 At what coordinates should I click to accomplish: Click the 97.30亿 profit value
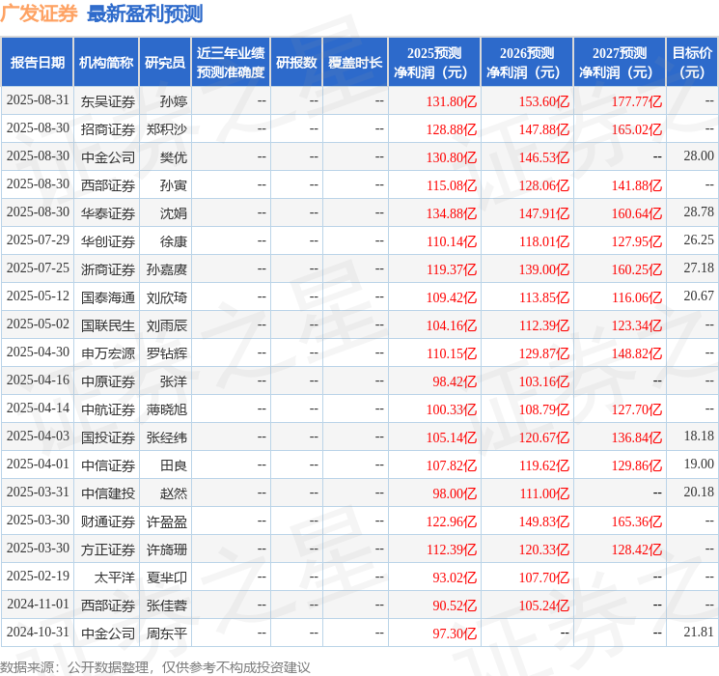[454, 633]
